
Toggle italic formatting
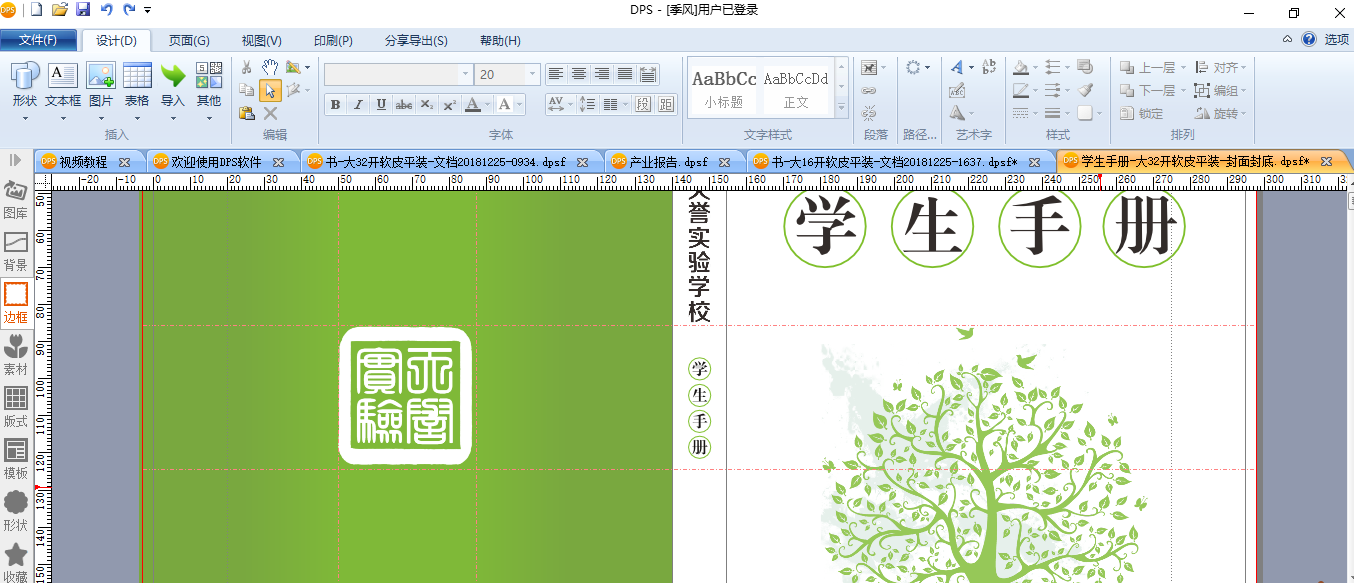tap(358, 104)
